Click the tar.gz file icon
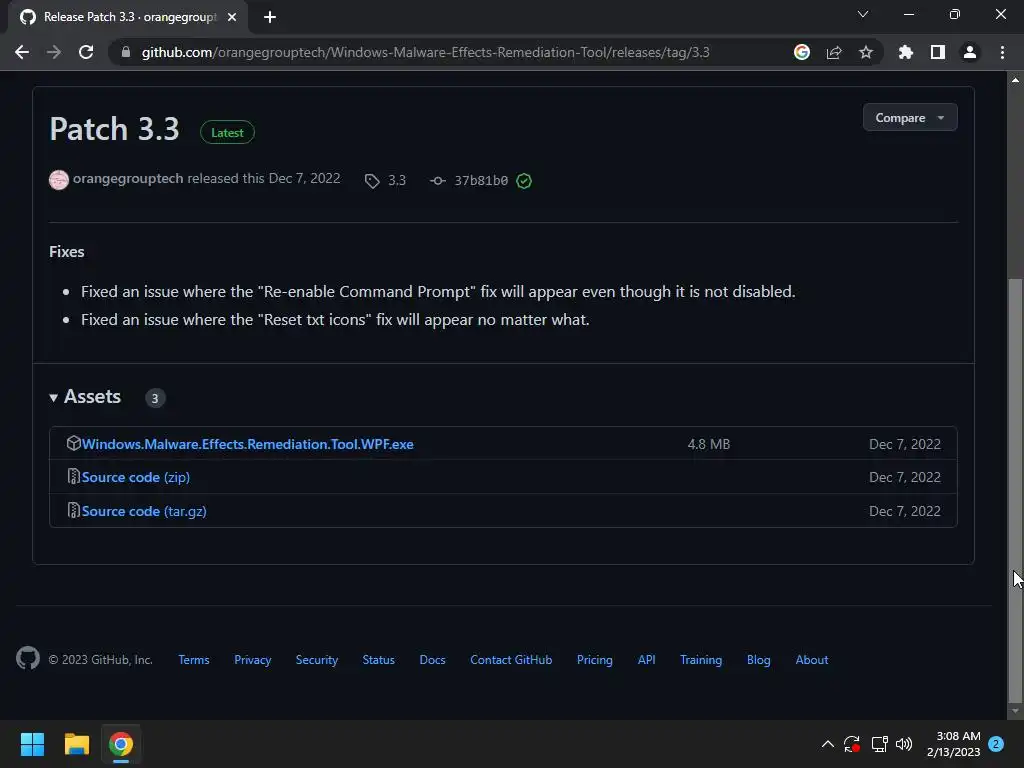The width and height of the screenshot is (1024, 768). coord(74,510)
